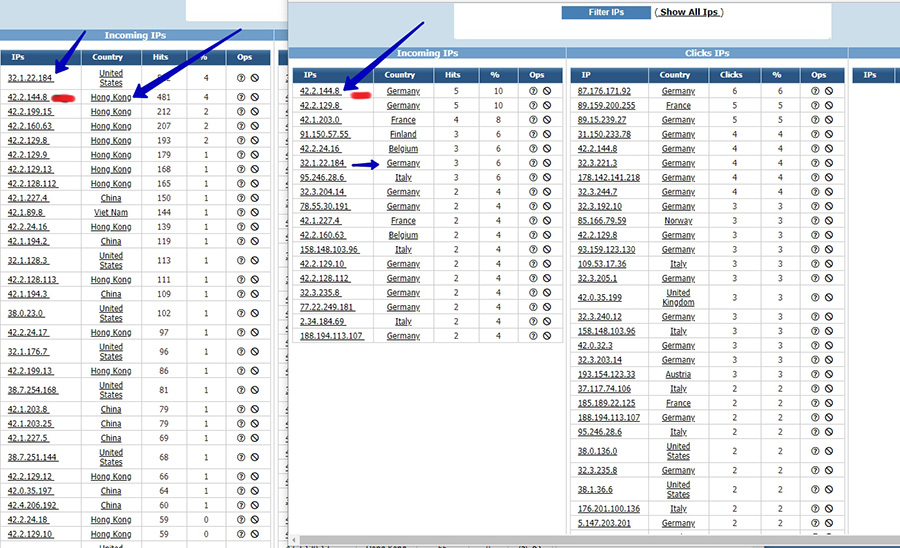Click ban icon for clicks IP 38.0.136.0
Screen dimensions: 900x548
click(x=829, y=451)
